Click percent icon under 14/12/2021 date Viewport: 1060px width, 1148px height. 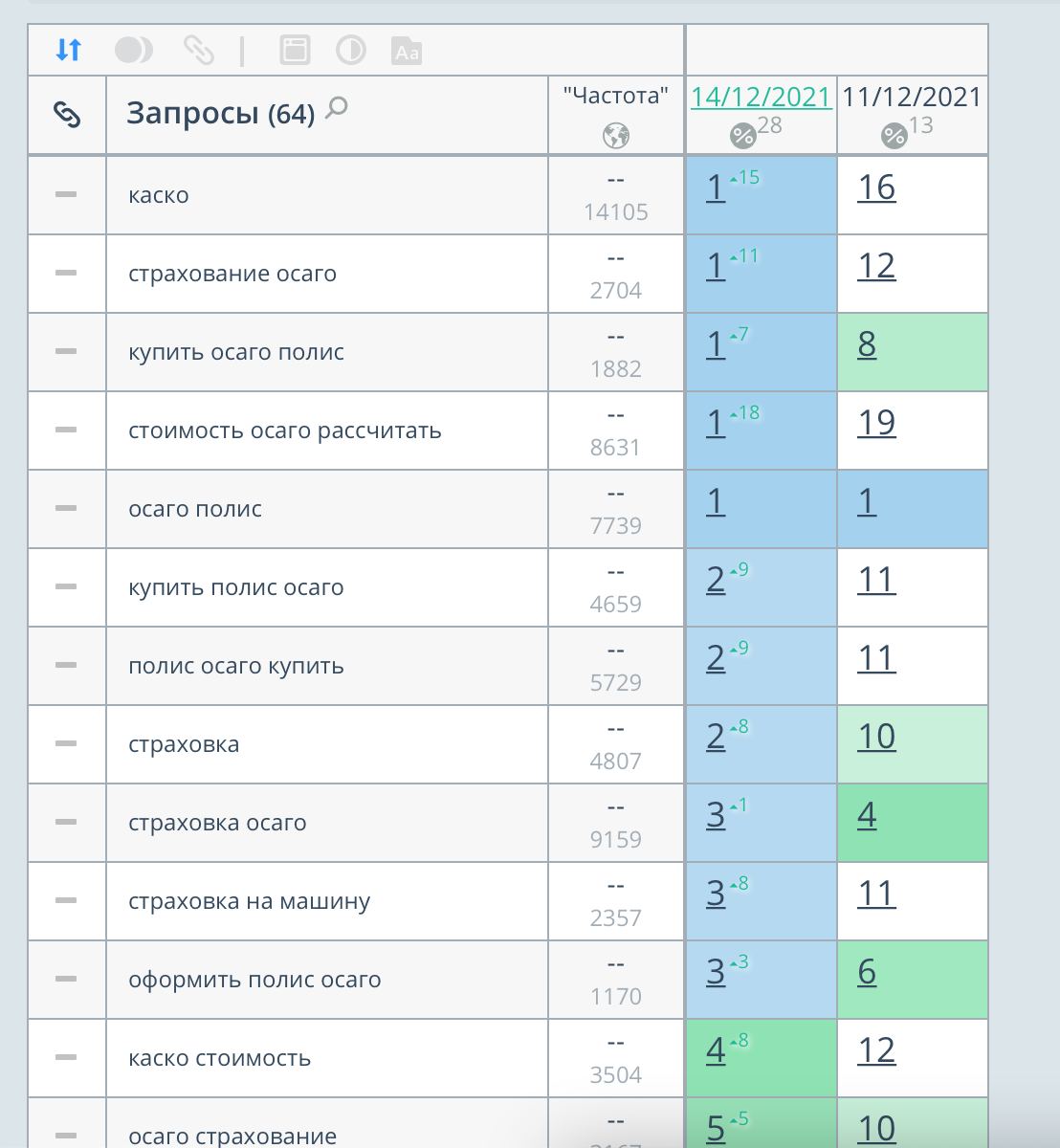coord(743,136)
